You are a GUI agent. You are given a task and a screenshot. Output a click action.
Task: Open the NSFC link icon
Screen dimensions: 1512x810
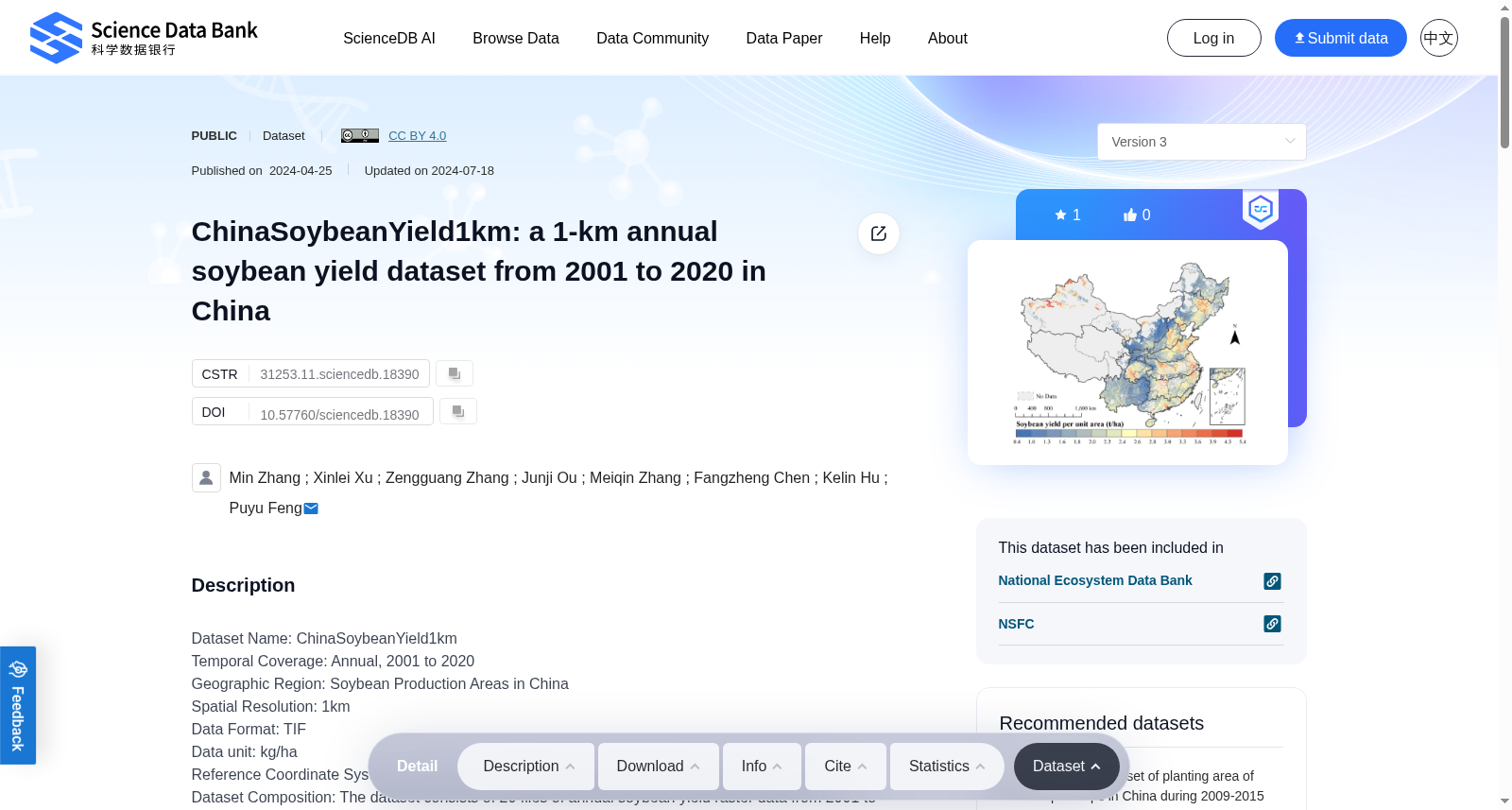click(x=1272, y=624)
